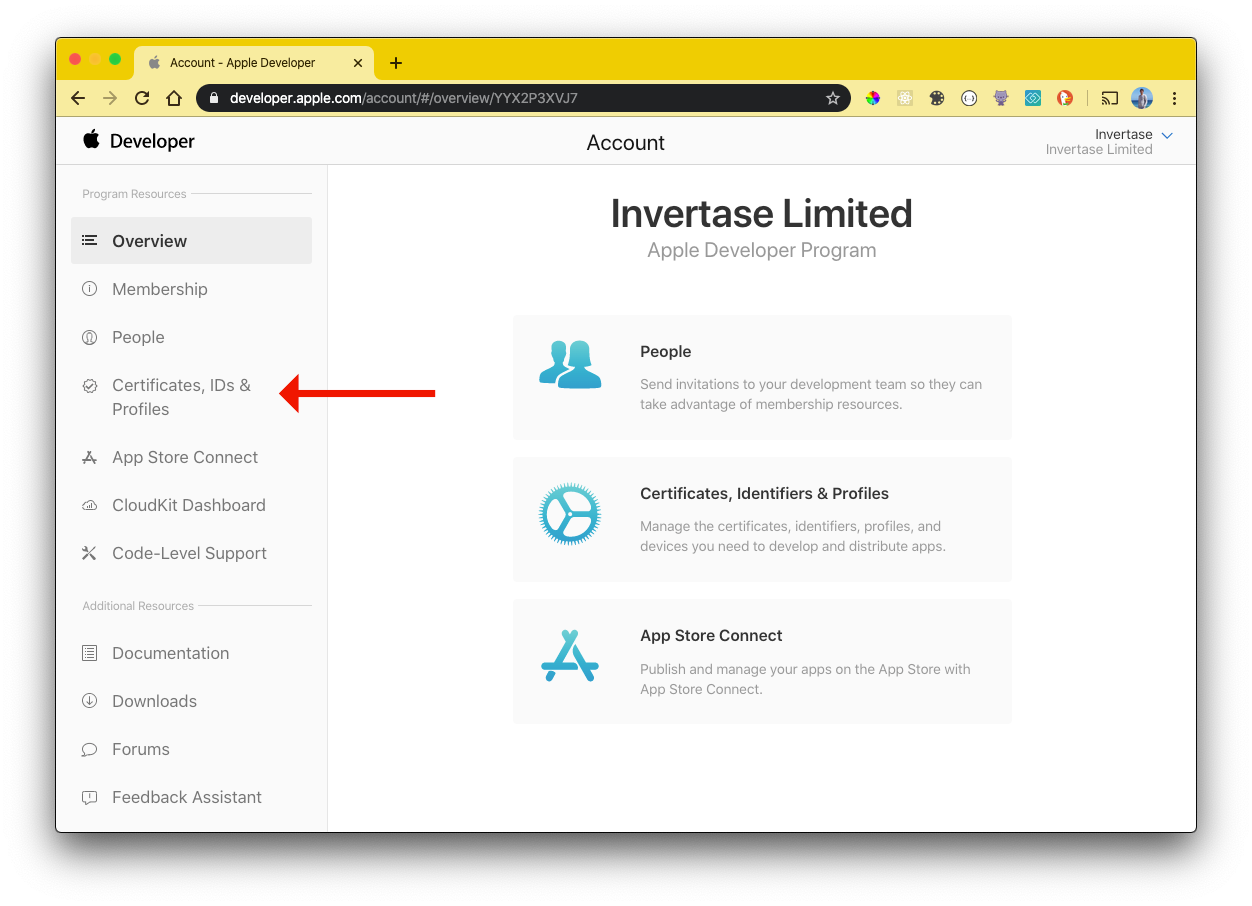Click the Code-Level Support tools icon
Screen dimensions: 1252x906
click(90, 553)
